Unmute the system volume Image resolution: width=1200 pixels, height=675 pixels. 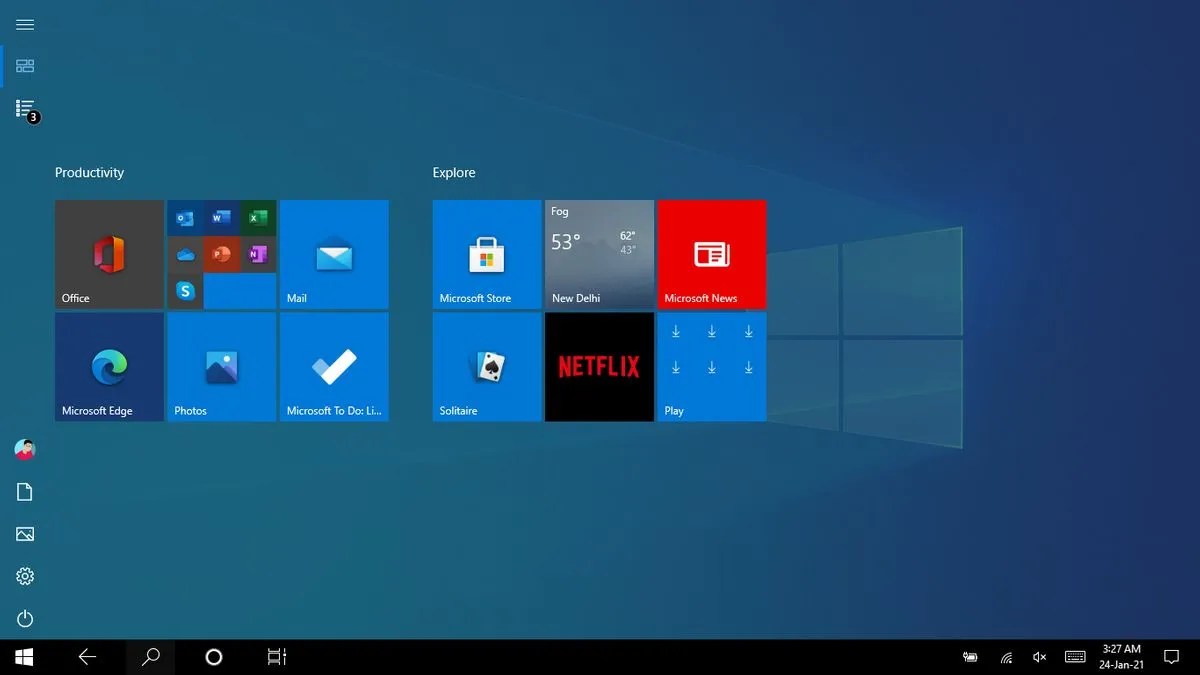[1039, 657]
